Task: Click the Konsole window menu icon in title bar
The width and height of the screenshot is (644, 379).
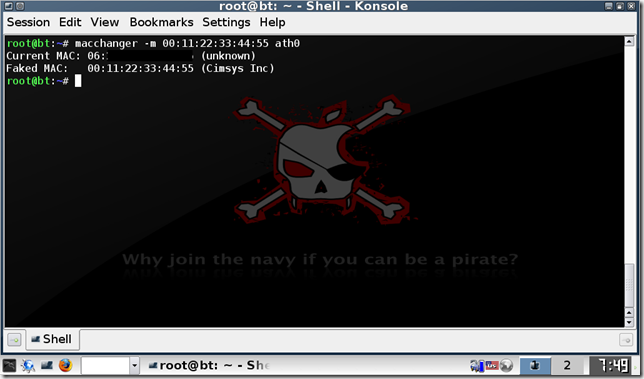Action: (x=8, y=6)
